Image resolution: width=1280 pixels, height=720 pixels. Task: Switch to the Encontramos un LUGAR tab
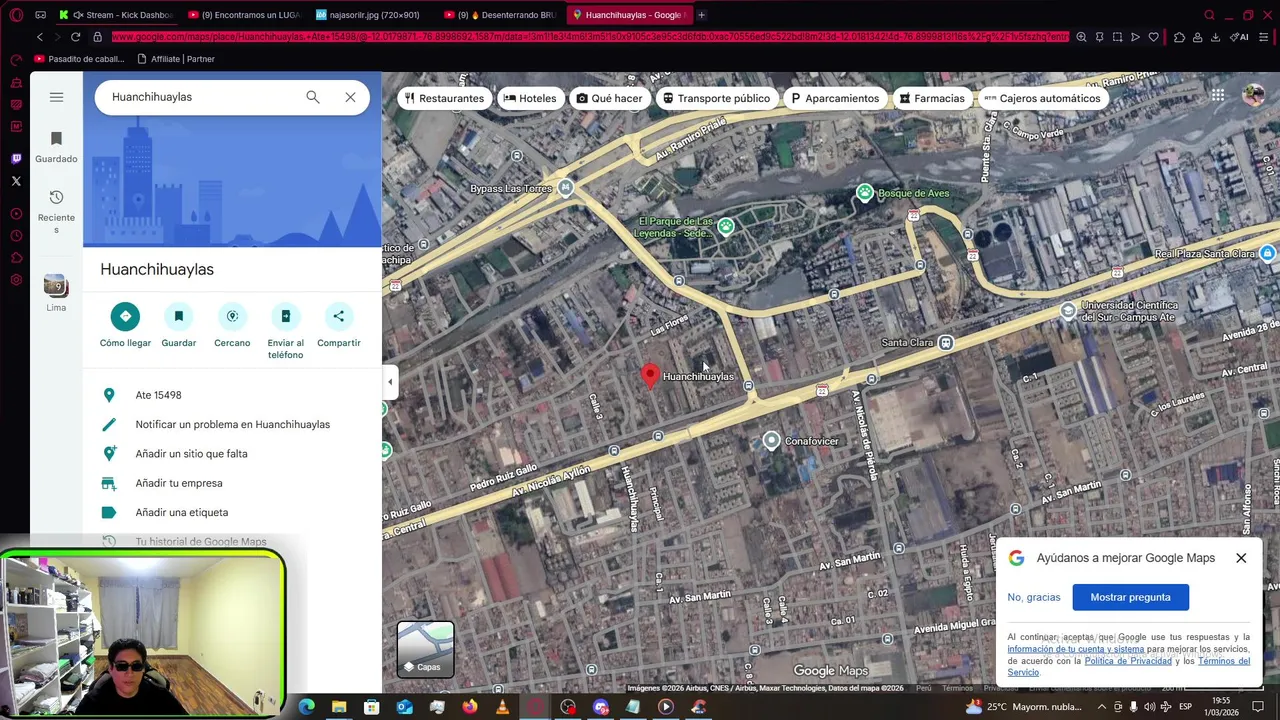(x=245, y=15)
